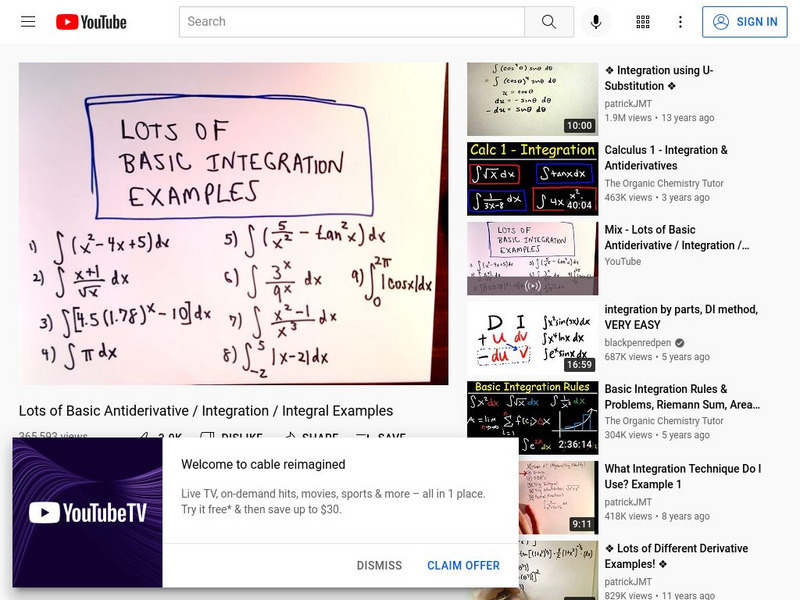The width and height of the screenshot is (800, 600).
Task: Dismiss the YouTube TV offer
Action: coord(379,565)
